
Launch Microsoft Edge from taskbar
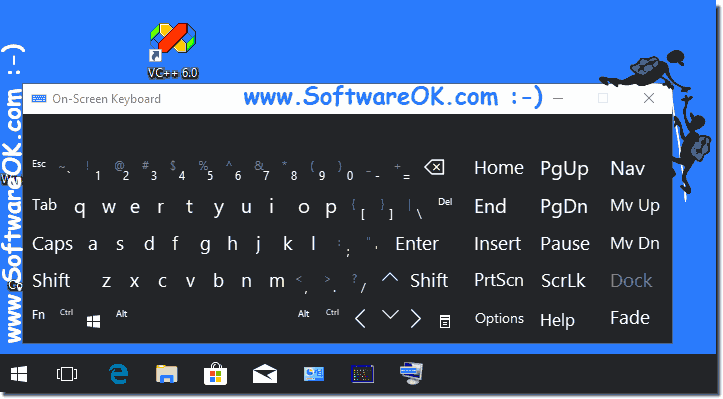(x=119, y=374)
